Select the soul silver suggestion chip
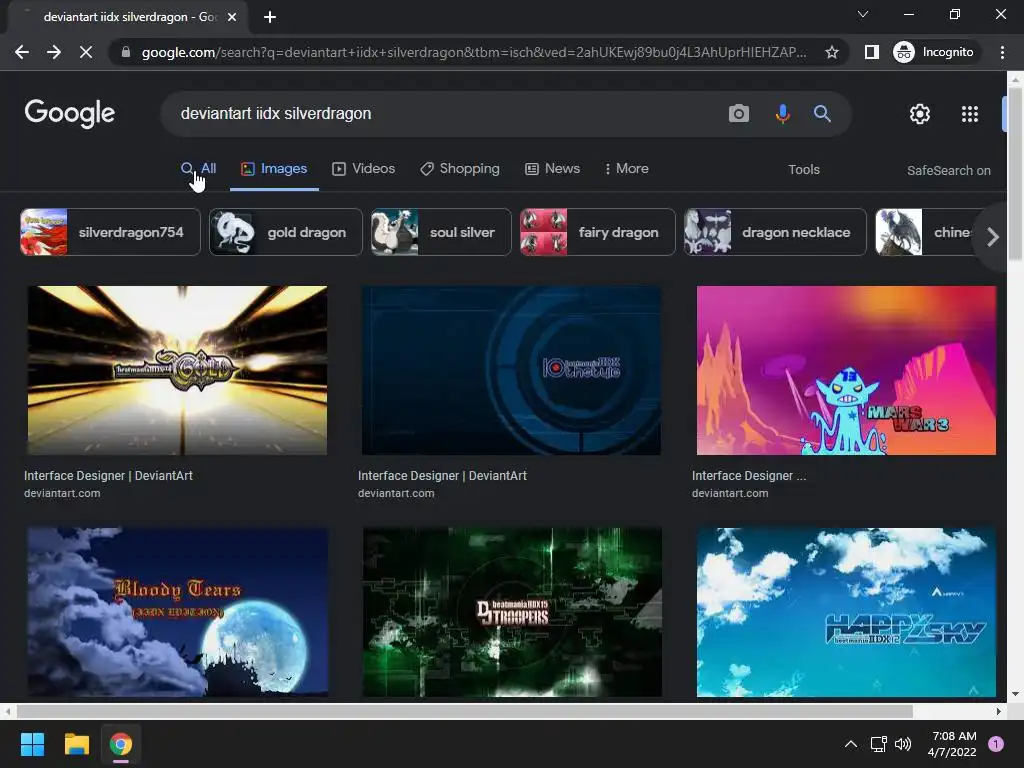 point(441,232)
